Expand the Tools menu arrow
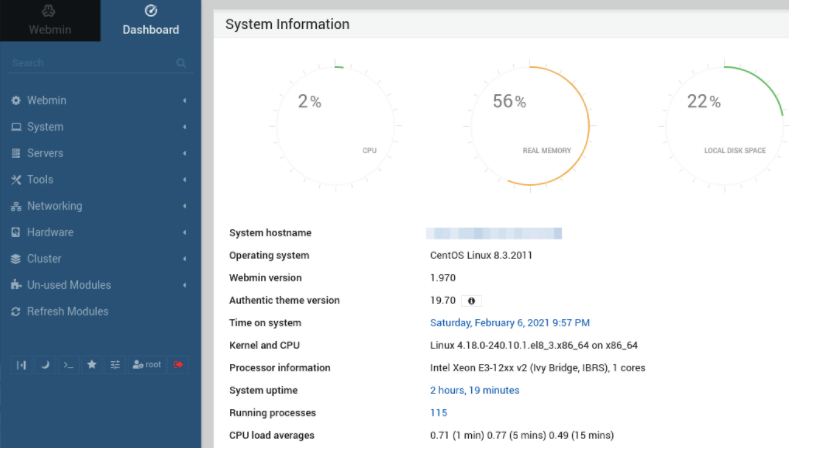Viewport: 822px width, 449px height. pos(185,179)
